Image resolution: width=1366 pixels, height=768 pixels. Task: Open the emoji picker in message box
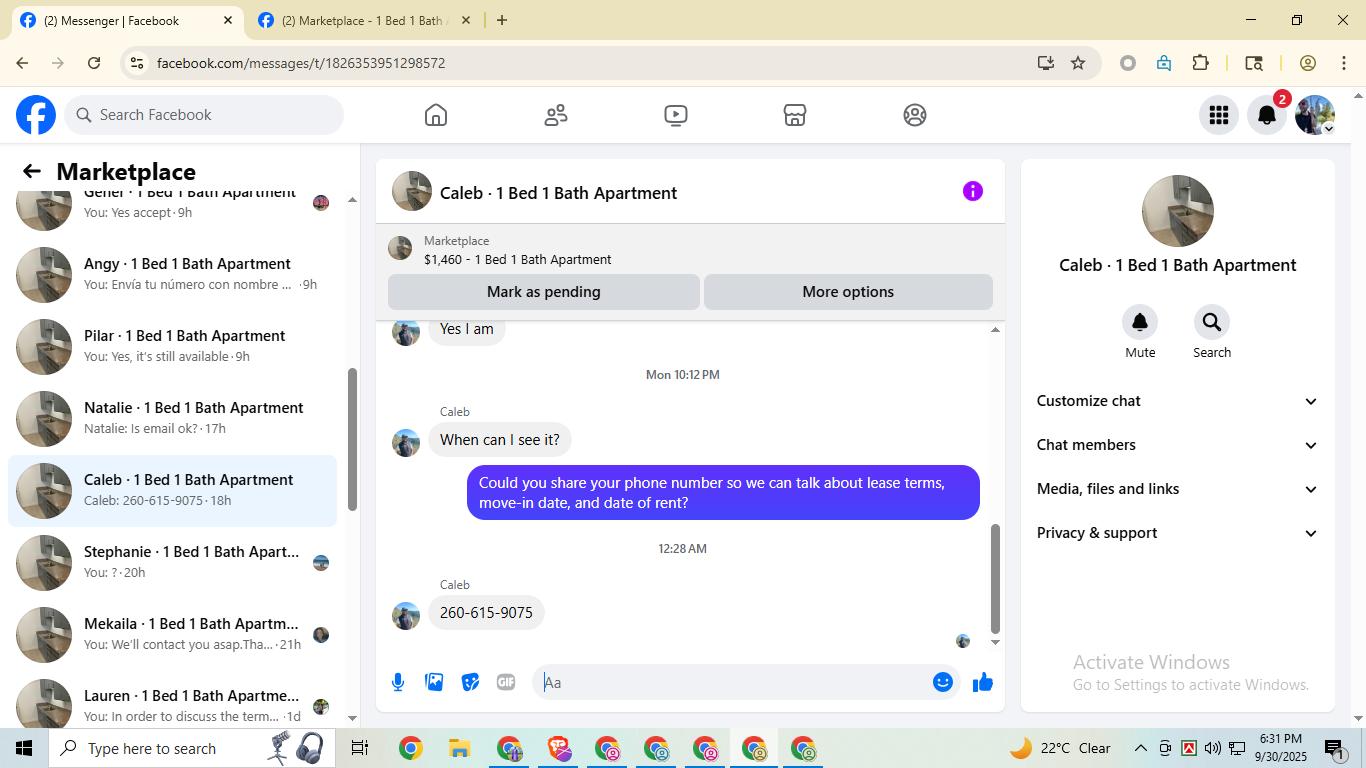click(x=943, y=682)
